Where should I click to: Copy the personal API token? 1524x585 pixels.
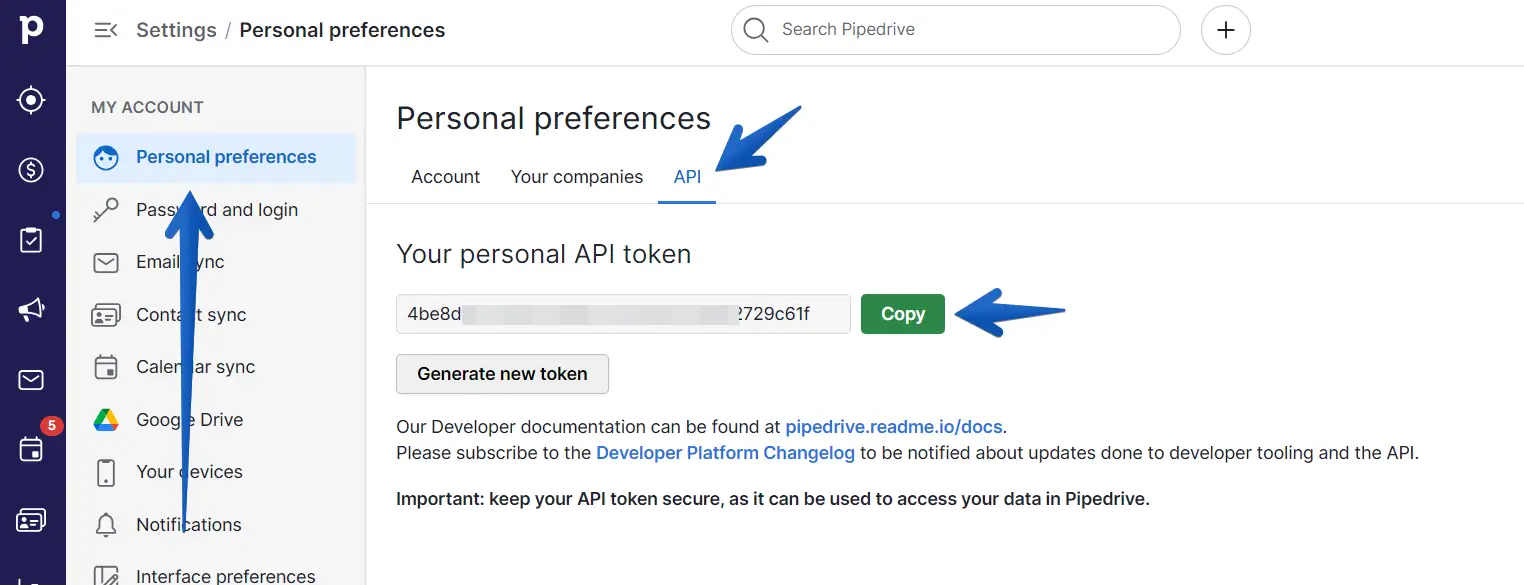point(902,314)
